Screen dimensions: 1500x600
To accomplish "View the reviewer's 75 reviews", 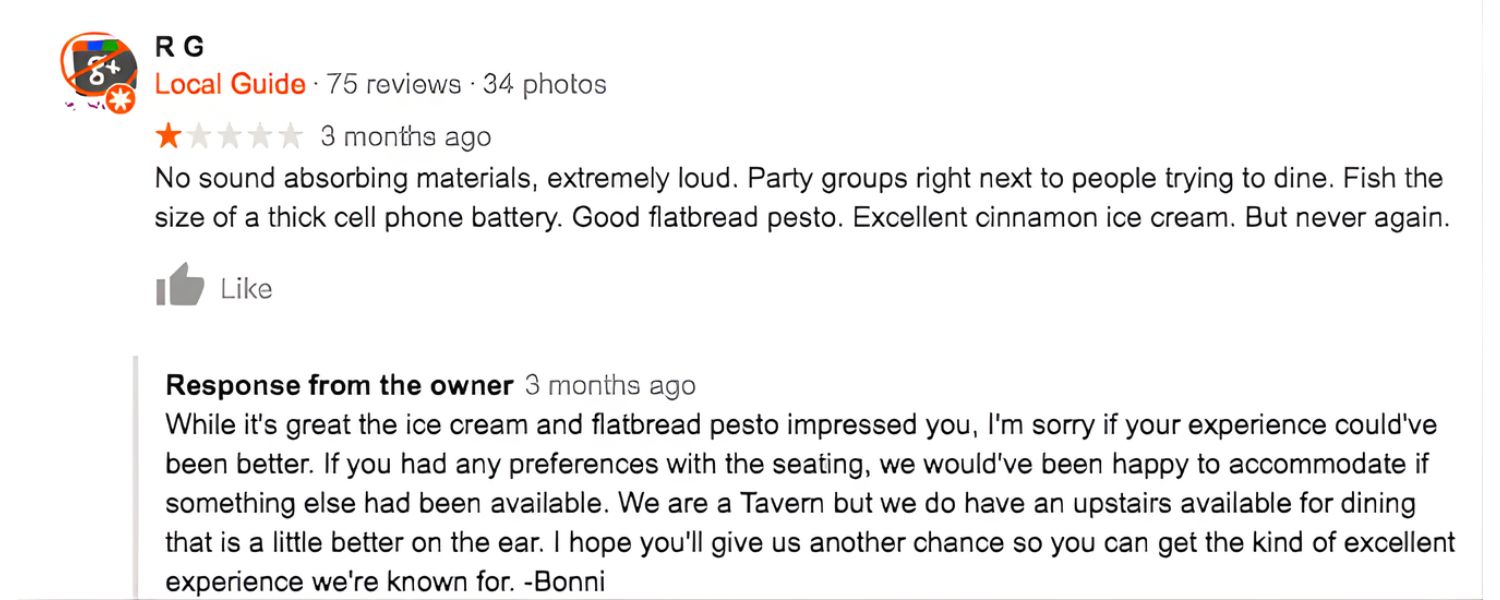I will [394, 84].
